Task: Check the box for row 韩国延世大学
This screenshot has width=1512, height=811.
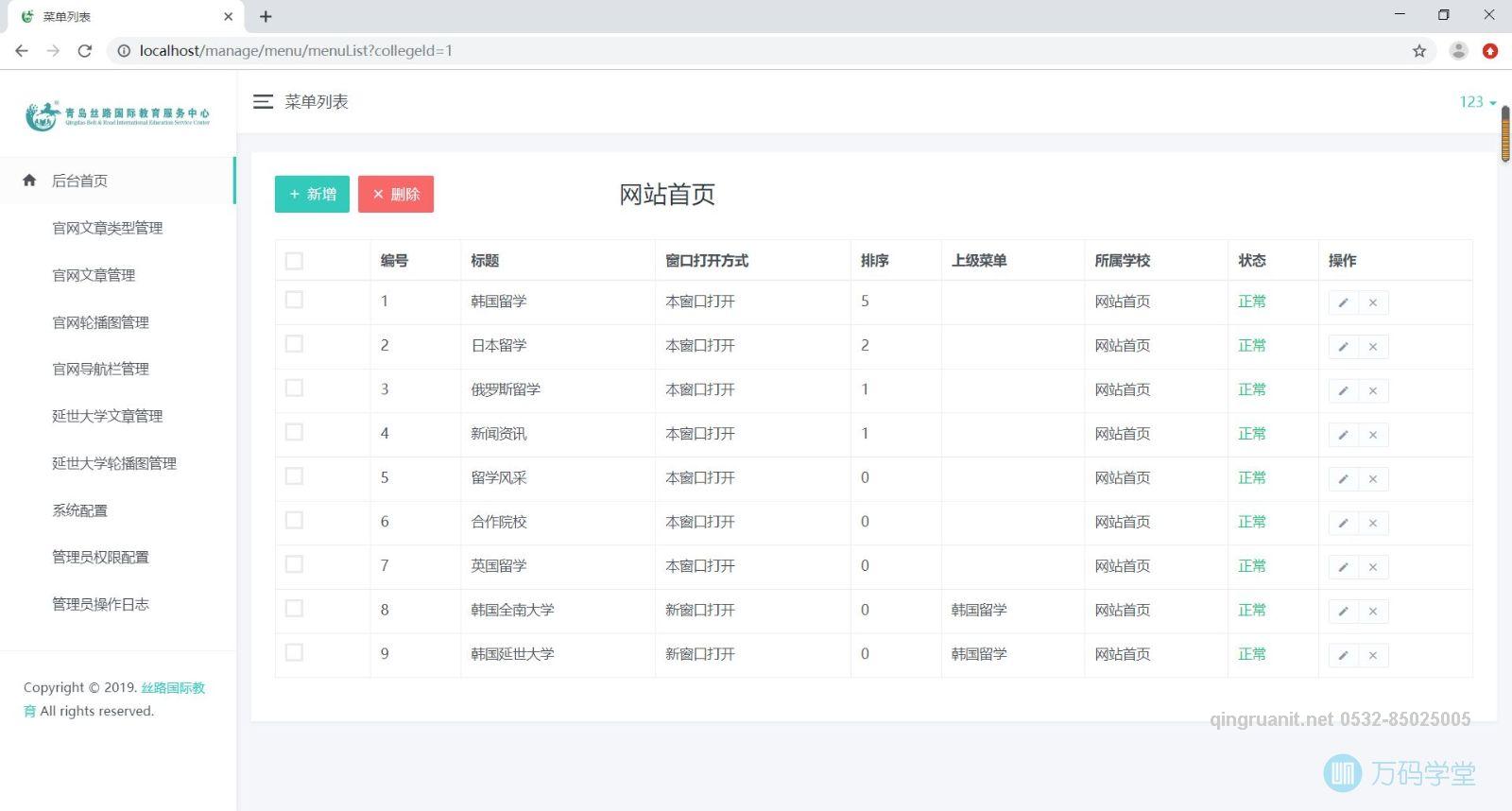Action: click(x=294, y=652)
